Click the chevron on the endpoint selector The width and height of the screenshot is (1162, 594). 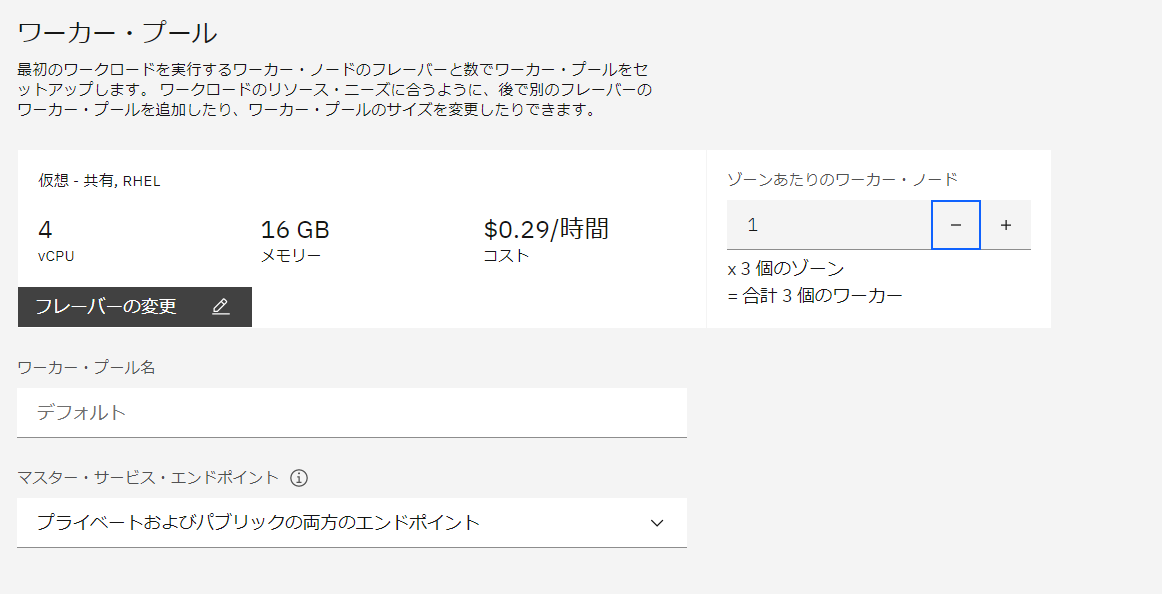656,522
